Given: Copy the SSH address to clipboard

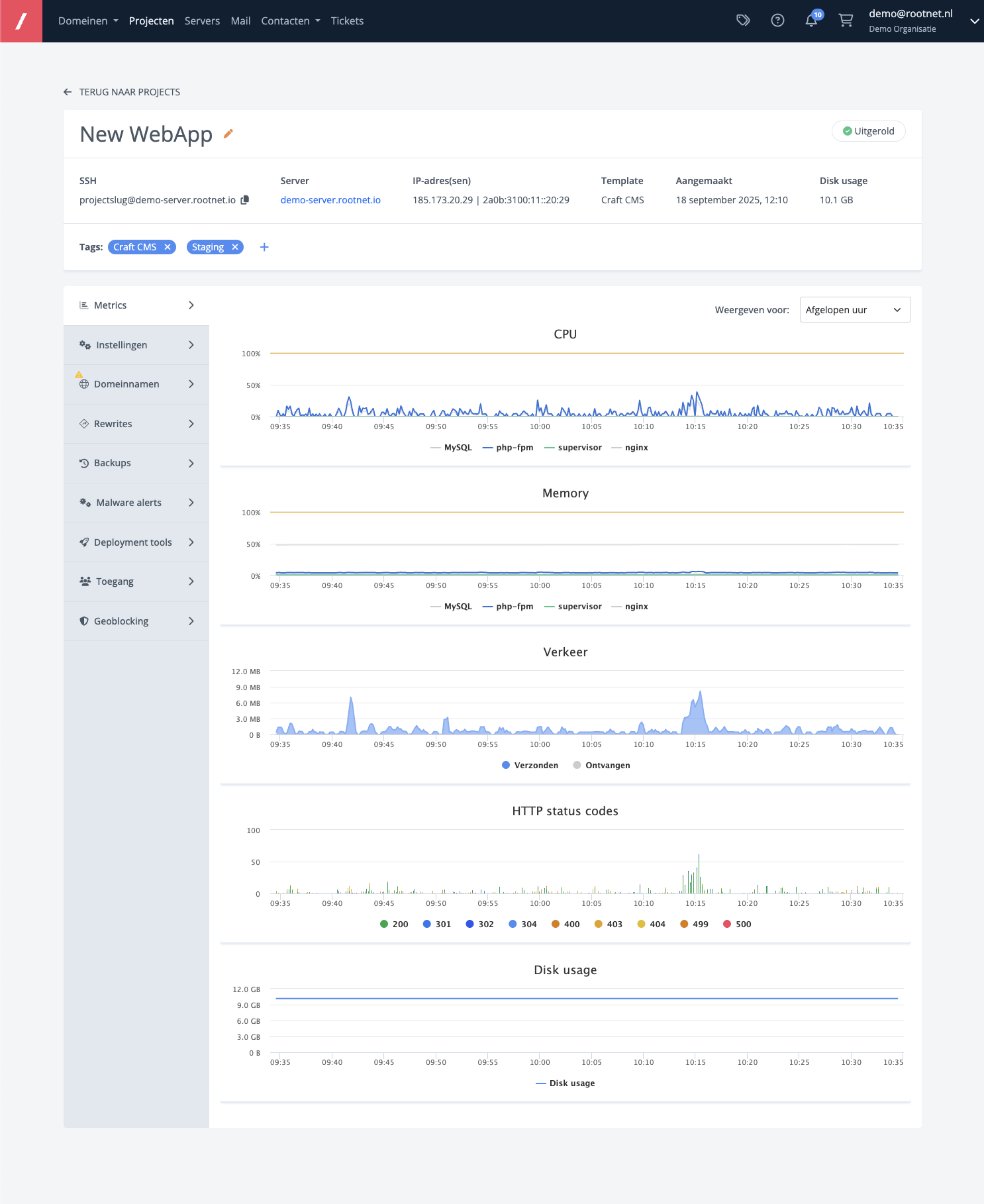Looking at the screenshot, I should point(245,200).
